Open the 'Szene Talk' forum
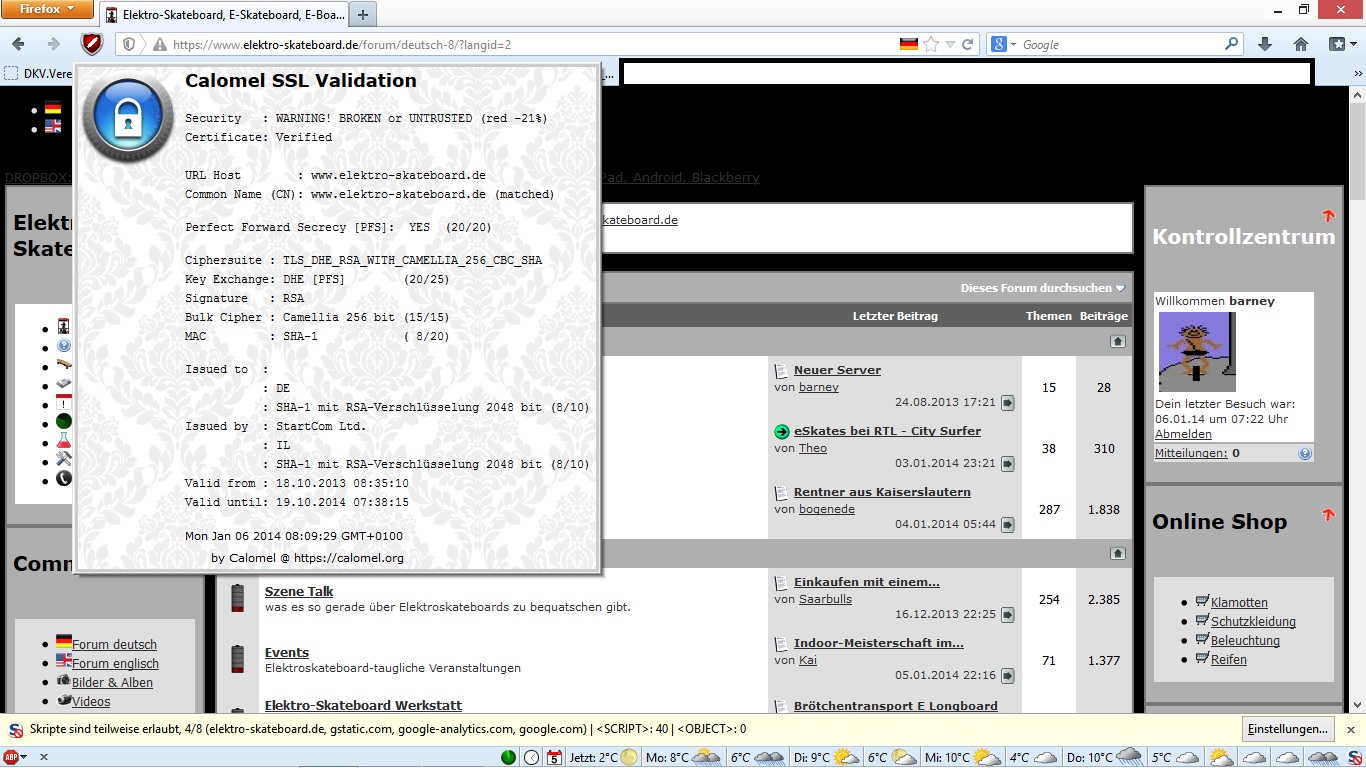The image size is (1366, 768). click(x=299, y=591)
